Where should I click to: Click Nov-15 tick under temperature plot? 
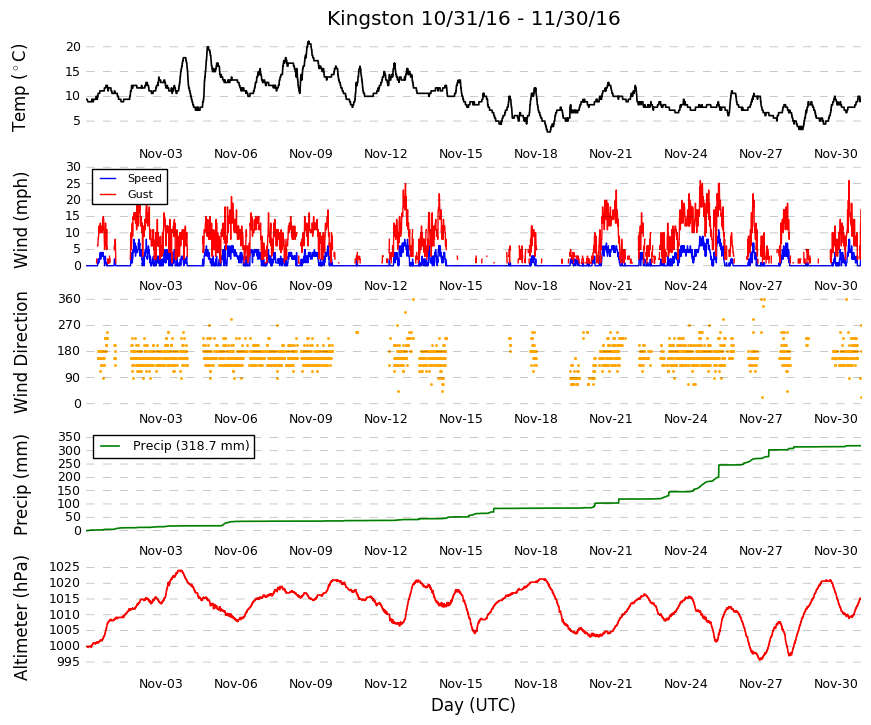tap(460, 154)
